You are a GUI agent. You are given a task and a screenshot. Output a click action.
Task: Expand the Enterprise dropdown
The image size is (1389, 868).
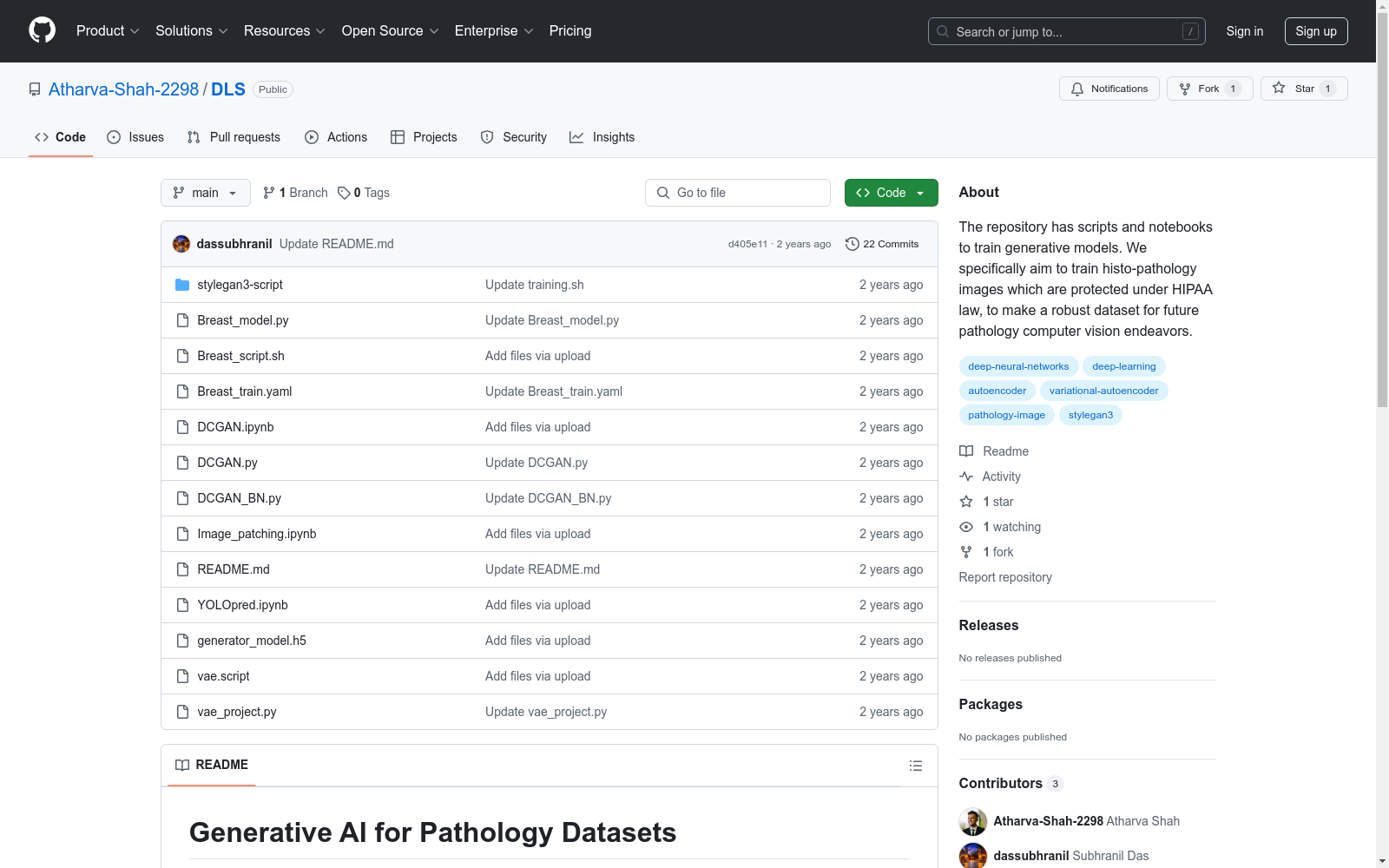[x=494, y=30]
